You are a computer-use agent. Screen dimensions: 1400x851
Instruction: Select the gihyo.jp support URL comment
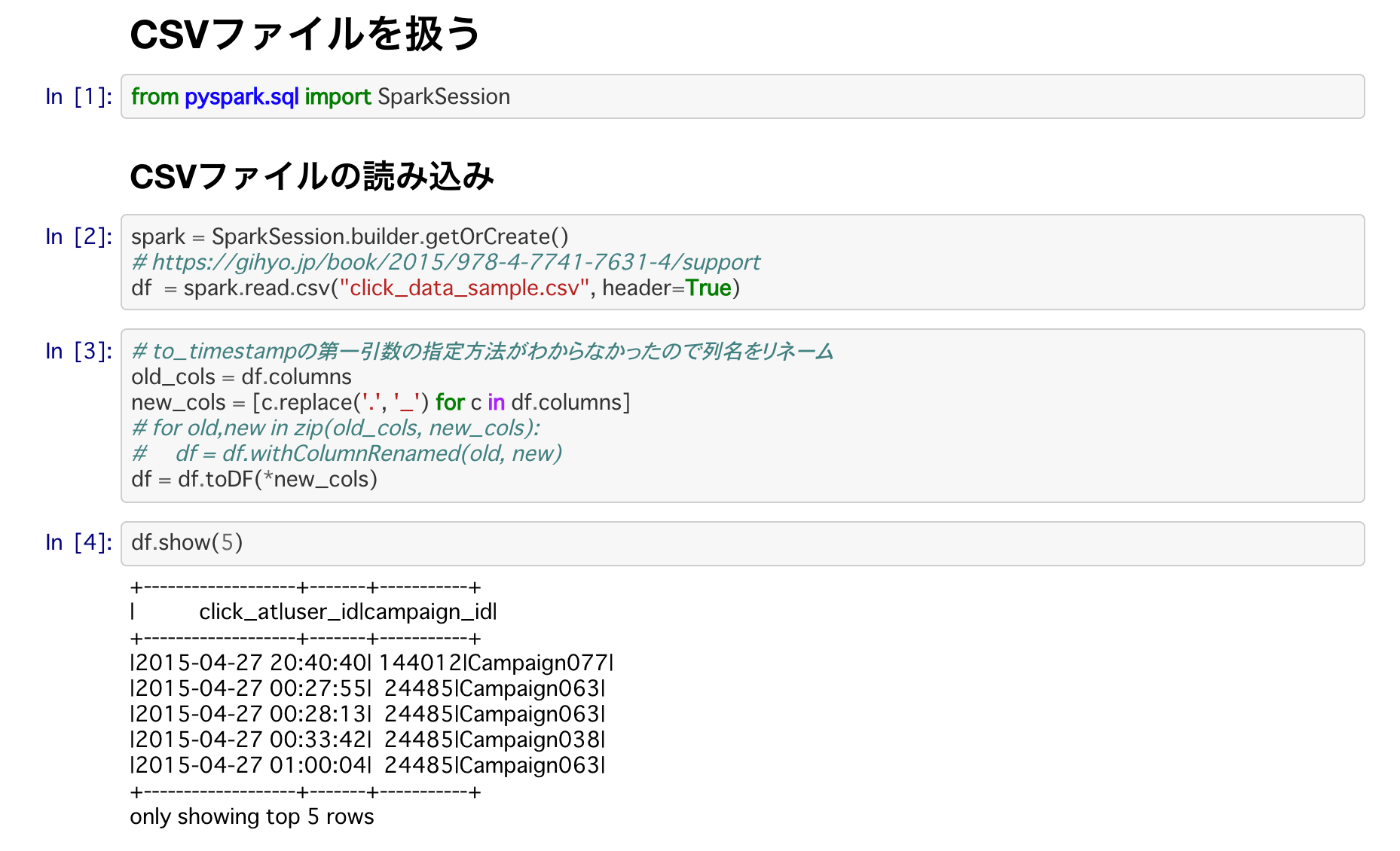[445, 261]
